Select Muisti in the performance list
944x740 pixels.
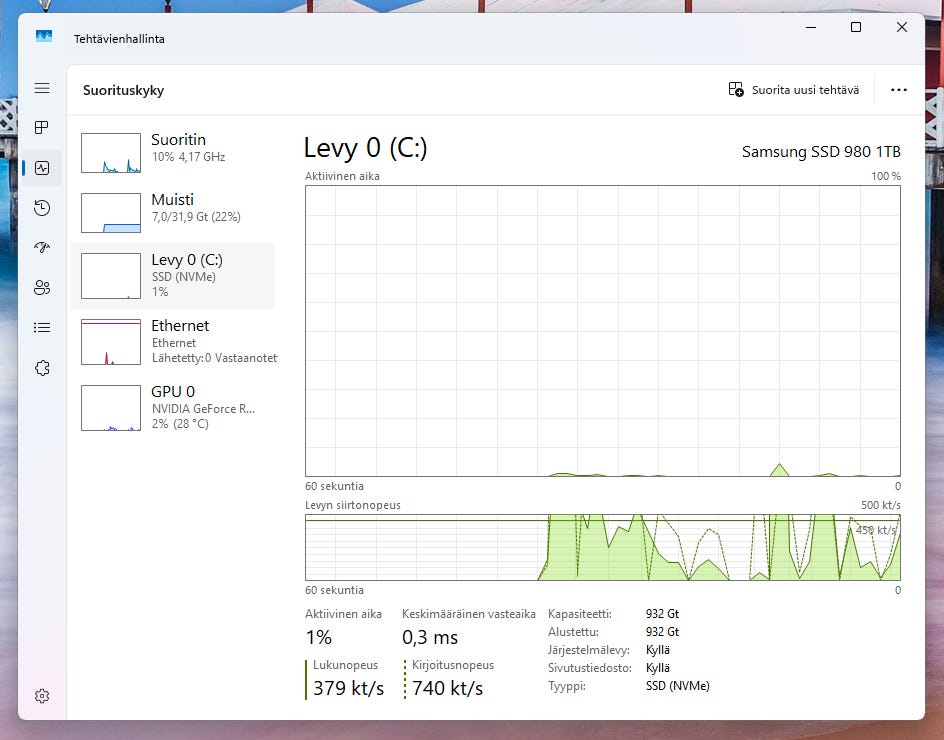click(x=173, y=213)
